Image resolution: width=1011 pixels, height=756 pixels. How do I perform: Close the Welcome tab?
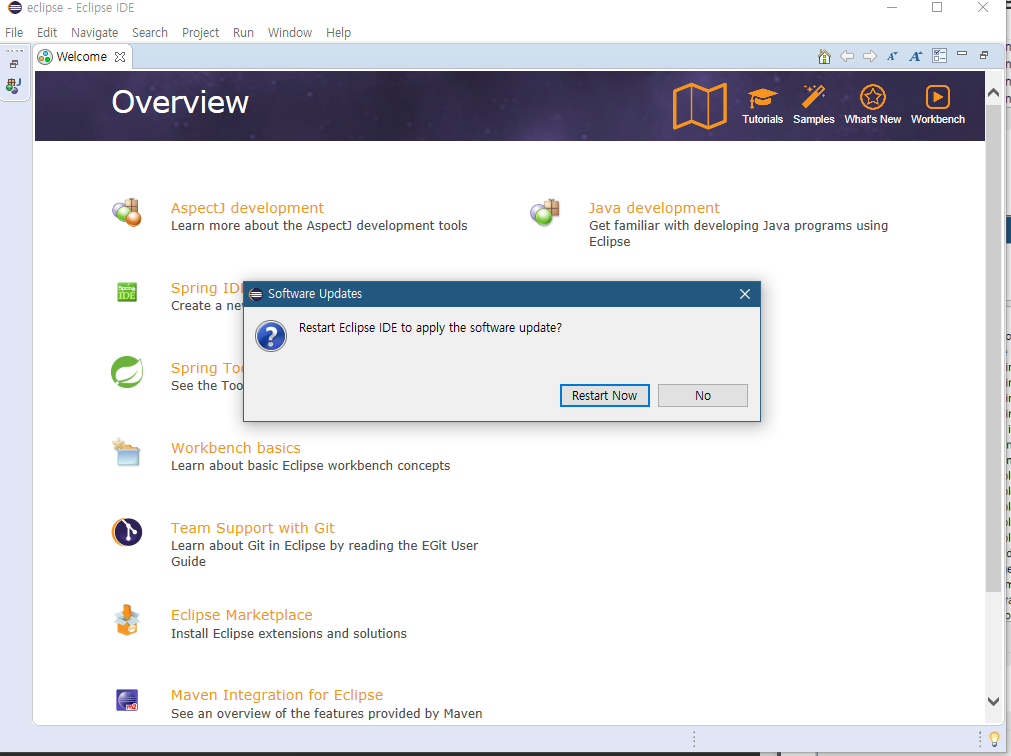pyautogui.click(x=120, y=57)
